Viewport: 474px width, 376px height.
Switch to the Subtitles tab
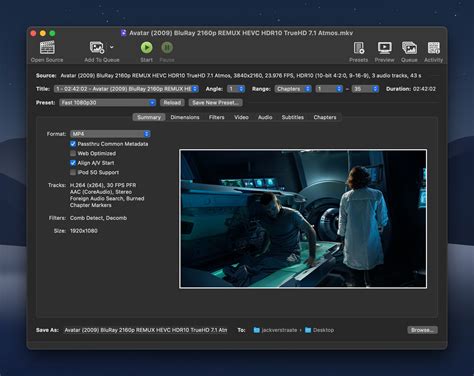pyautogui.click(x=293, y=117)
